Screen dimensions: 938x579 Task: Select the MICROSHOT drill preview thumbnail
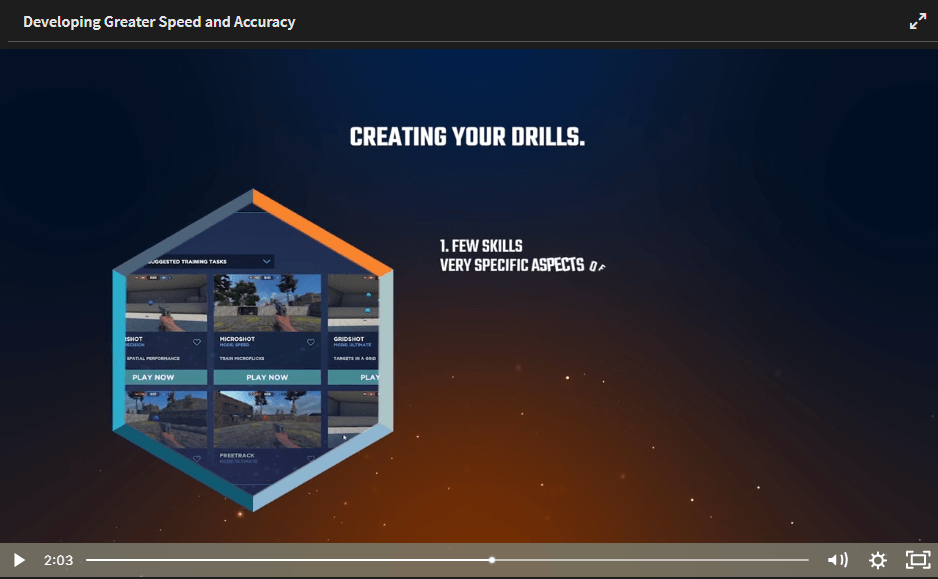[266, 300]
